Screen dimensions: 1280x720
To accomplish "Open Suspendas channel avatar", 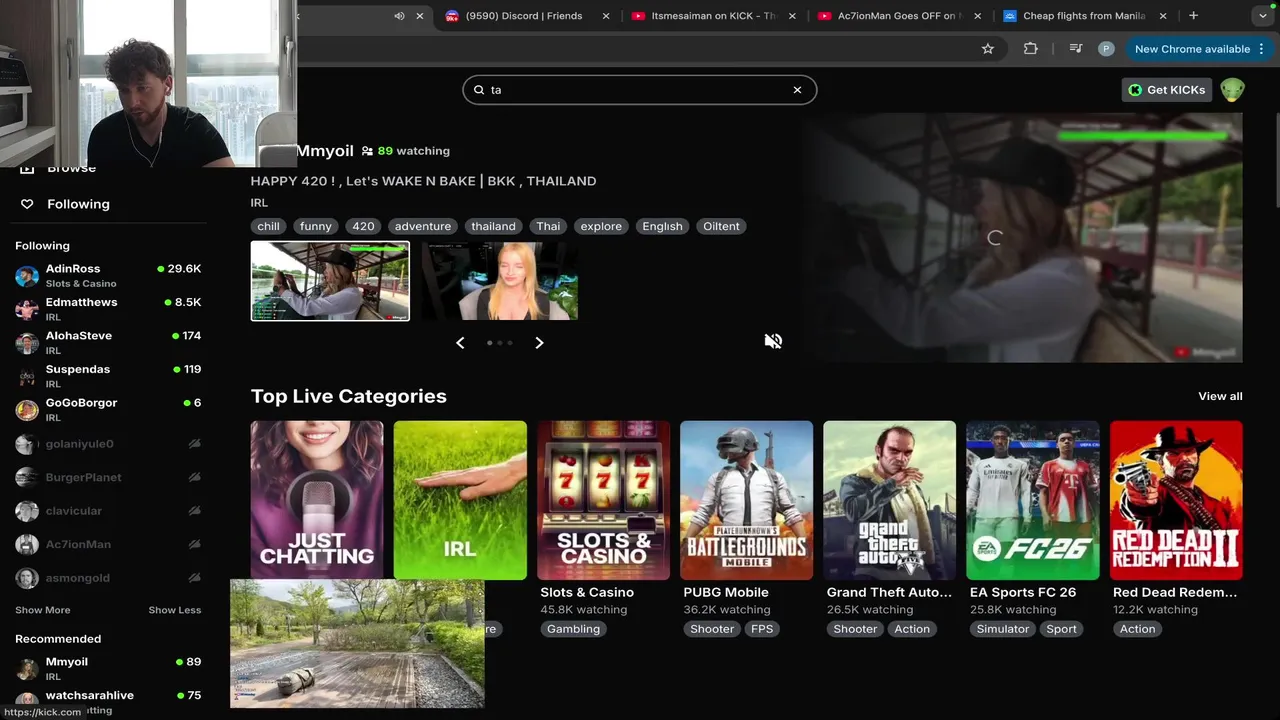I will click(27, 376).
